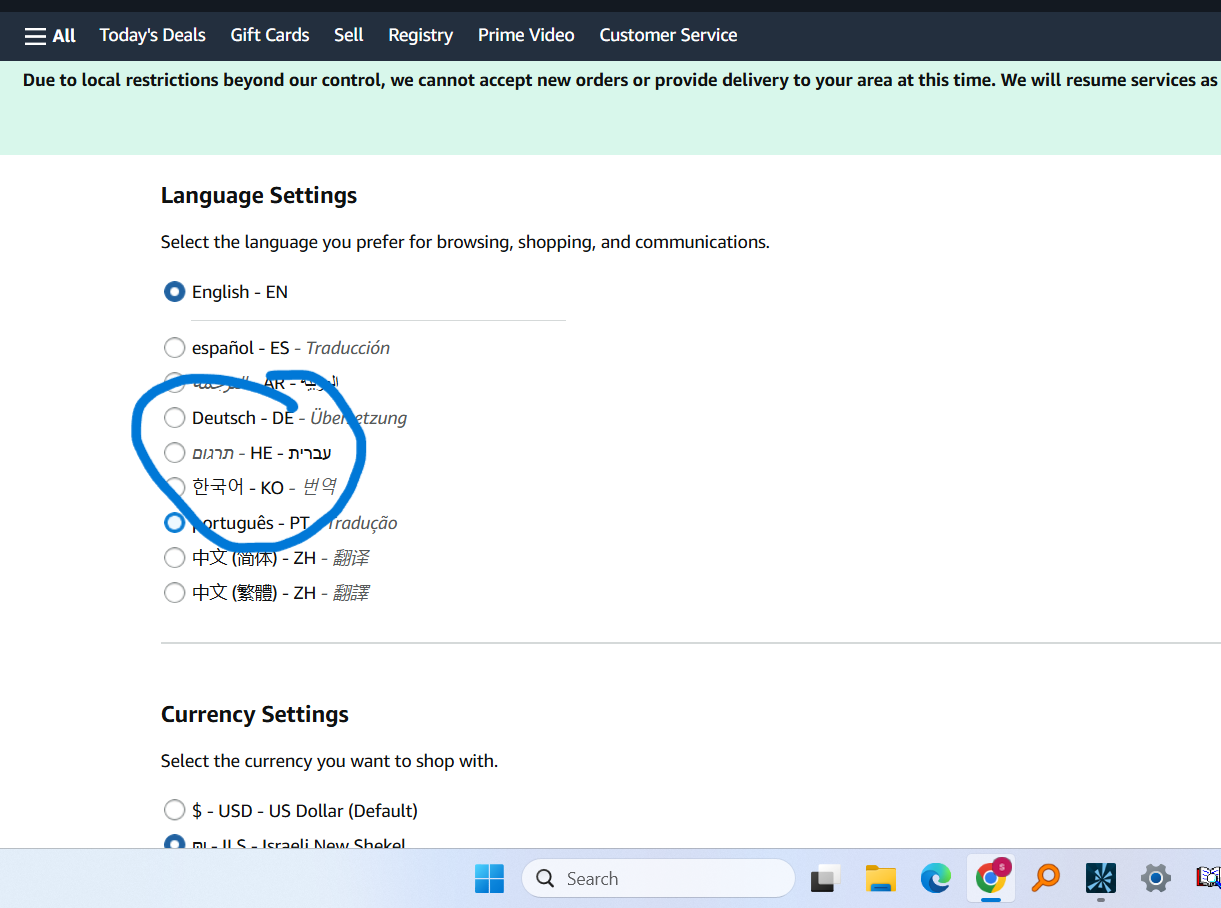The height and width of the screenshot is (908, 1221).
Task: Click the Windows Start button
Action: [489, 879]
